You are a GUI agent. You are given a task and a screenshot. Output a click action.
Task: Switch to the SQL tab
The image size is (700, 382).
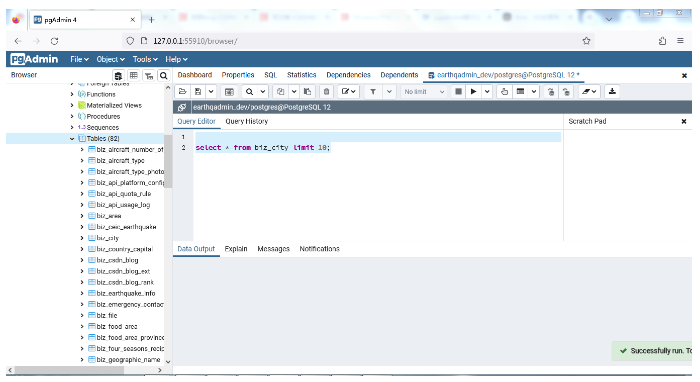point(270,75)
